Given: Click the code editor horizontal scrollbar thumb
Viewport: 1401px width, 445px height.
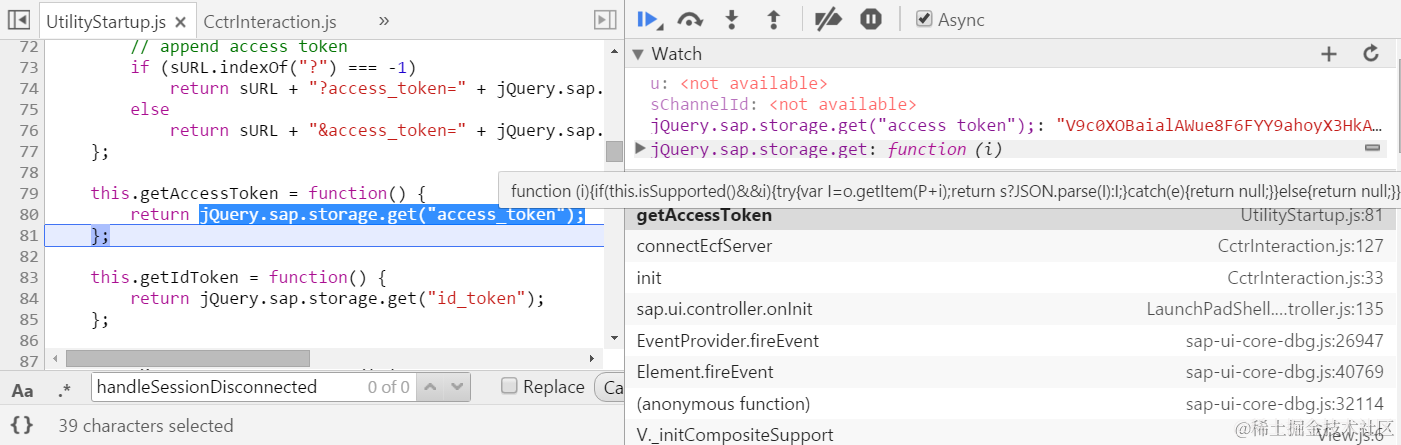Looking at the screenshot, I should click(188, 358).
